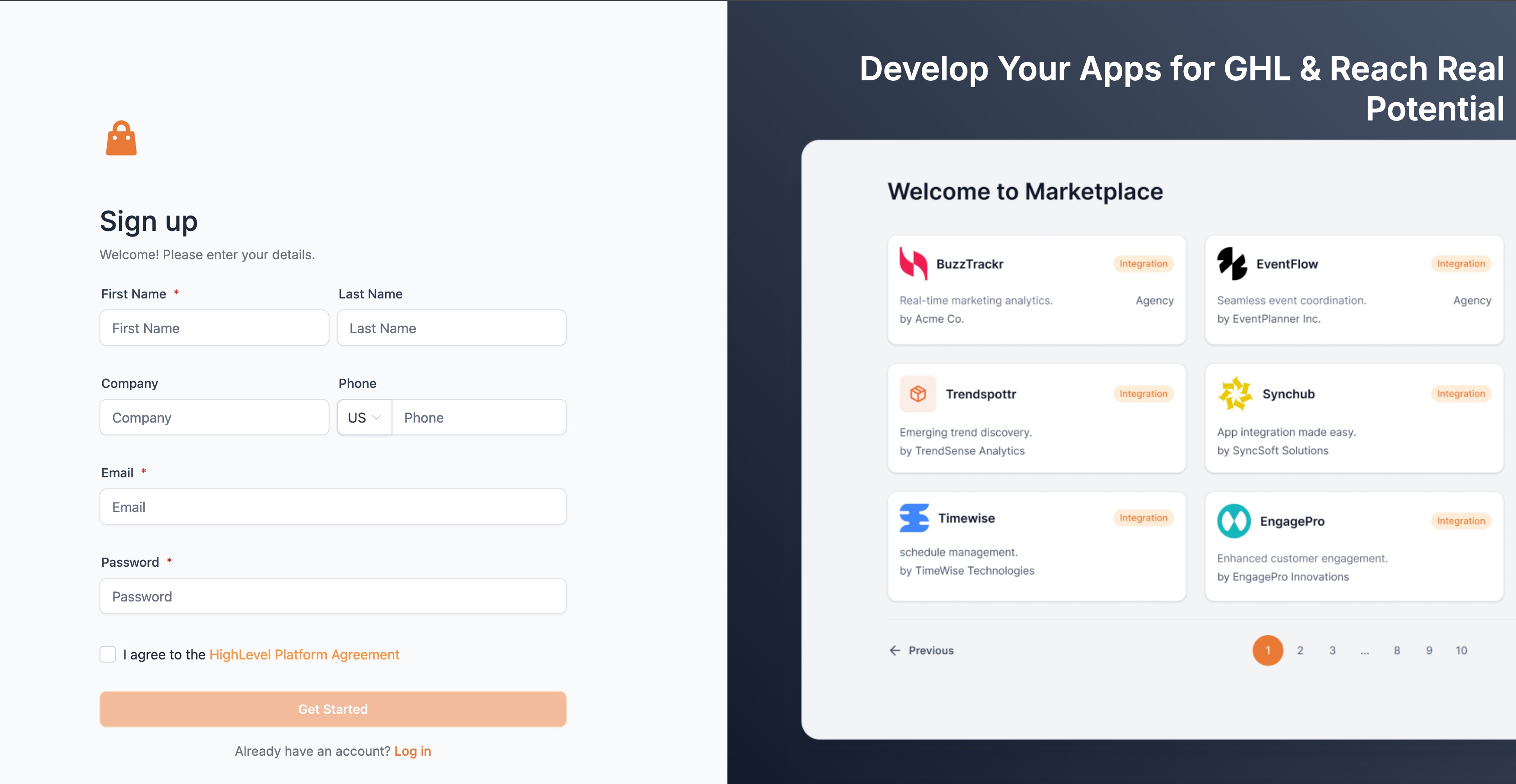This screenshot has height=784, width=1516.
Task: Focus the Password input field
Action: click(x=333, y=596)
